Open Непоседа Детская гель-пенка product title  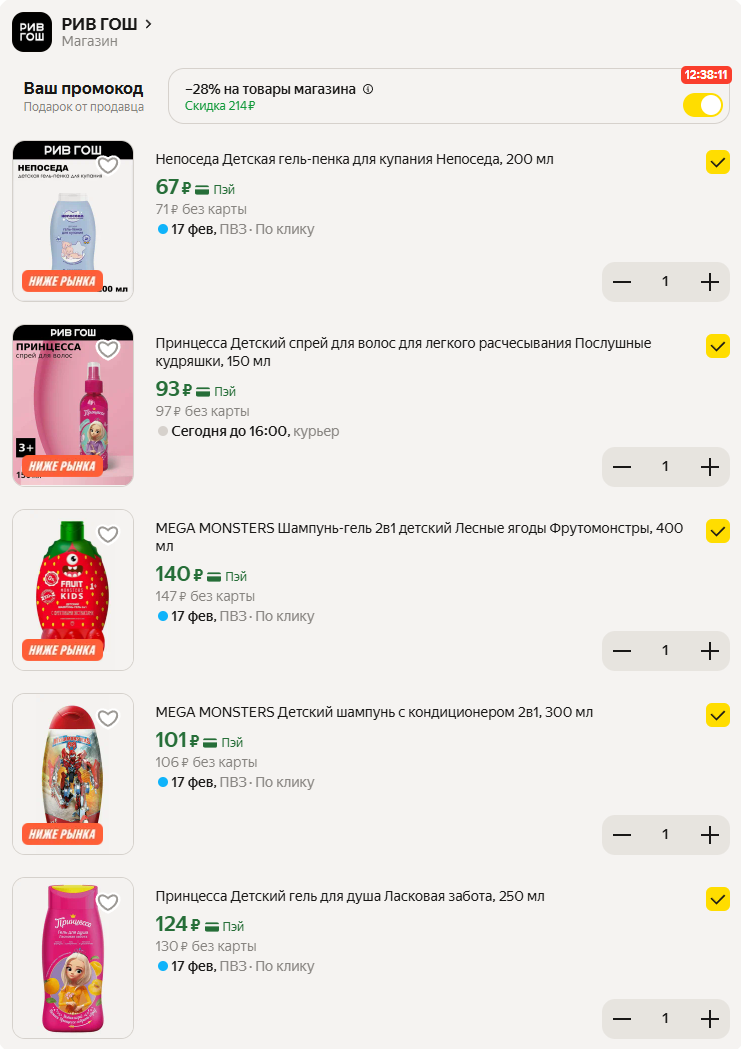click(354, 159)
